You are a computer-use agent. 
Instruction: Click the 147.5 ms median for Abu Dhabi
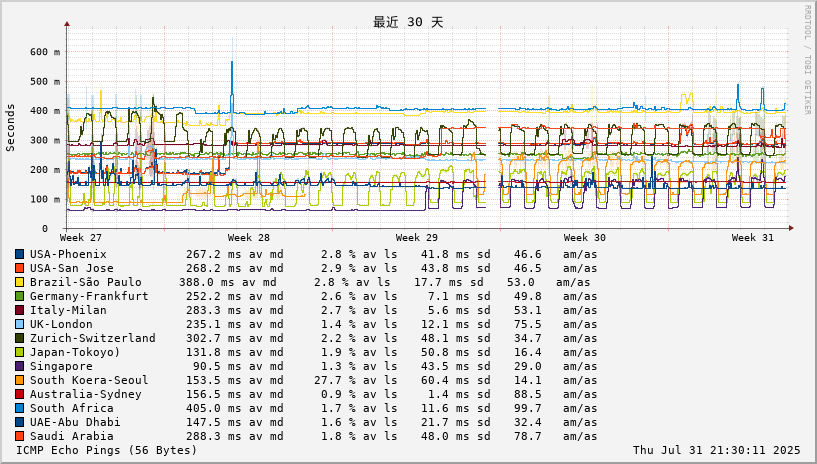214,422
